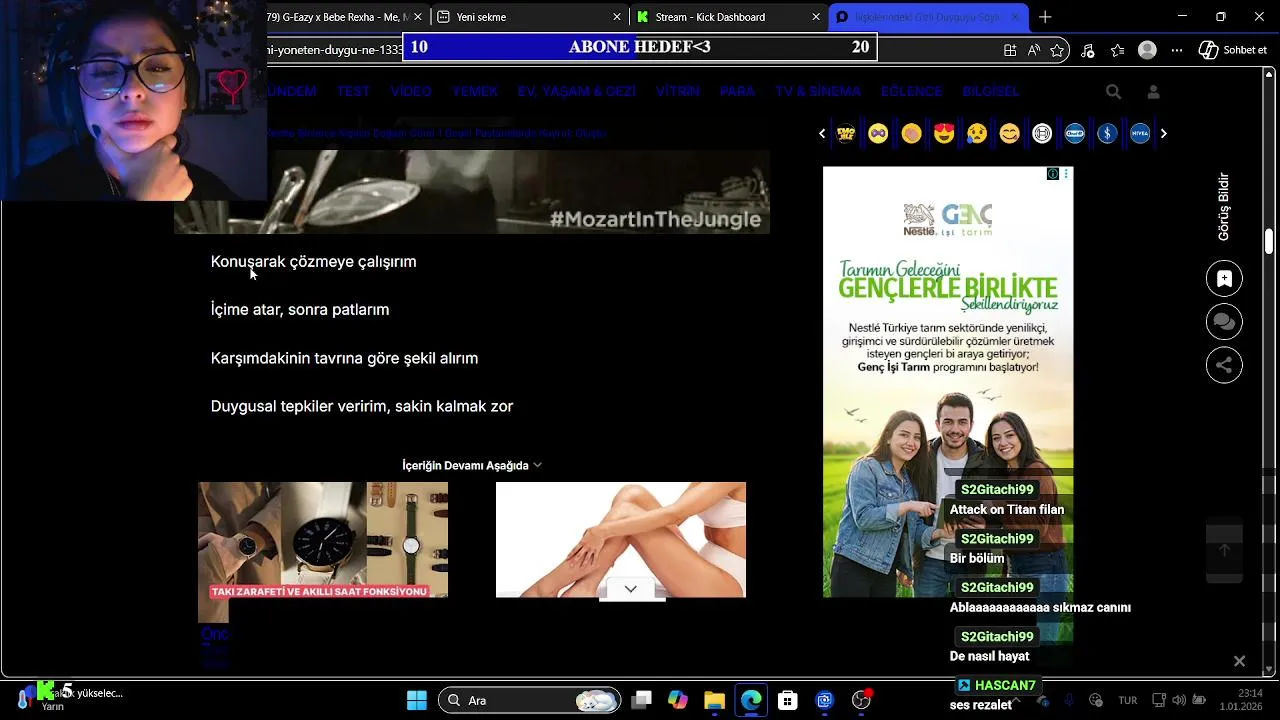Bookmark this article with save icon
The image size is (1280, 720).
(x=1224, y=279)
